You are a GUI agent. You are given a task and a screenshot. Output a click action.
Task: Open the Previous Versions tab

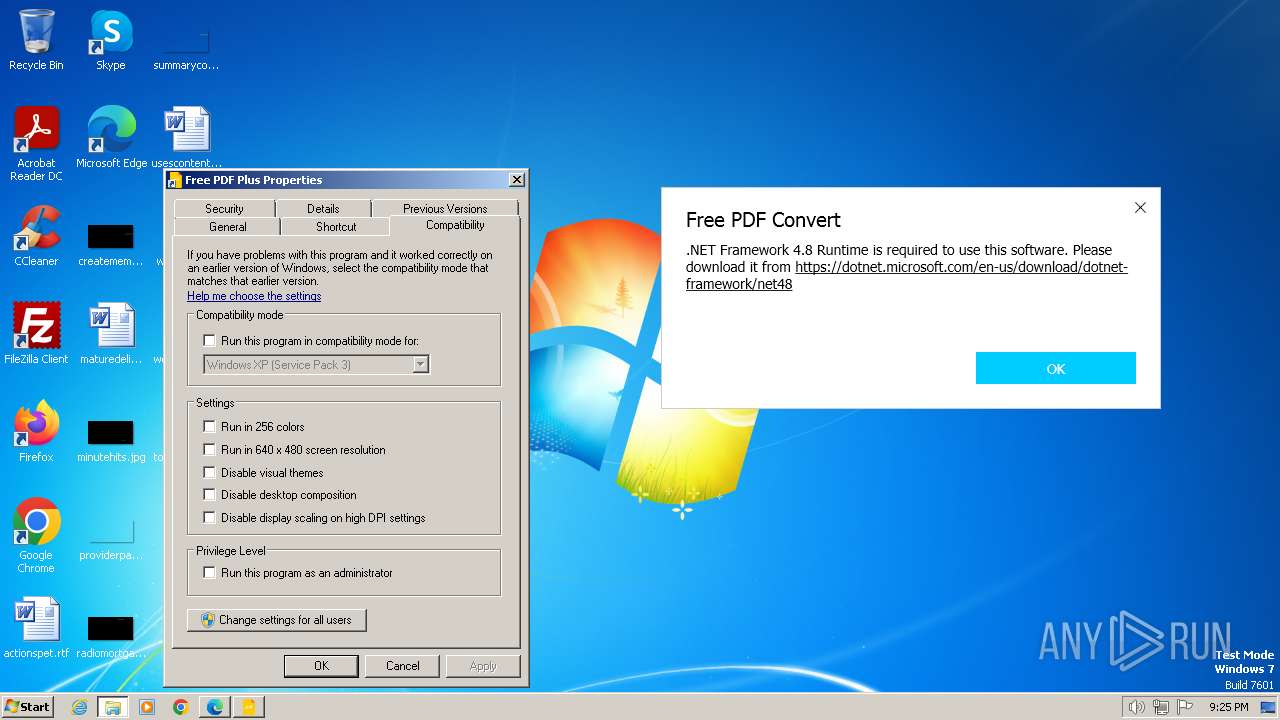point(445,209)
